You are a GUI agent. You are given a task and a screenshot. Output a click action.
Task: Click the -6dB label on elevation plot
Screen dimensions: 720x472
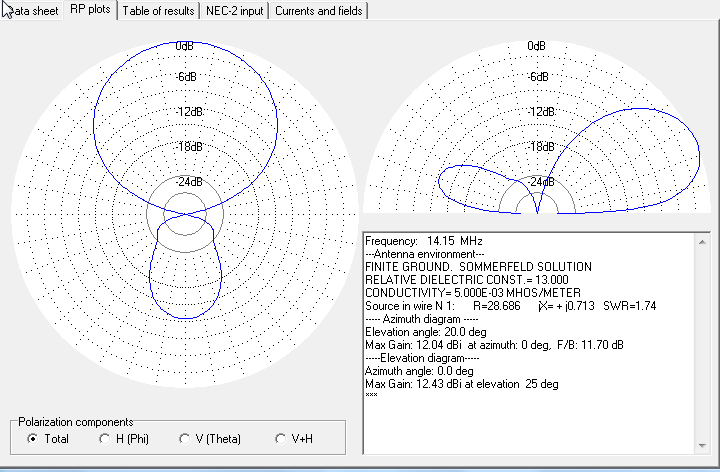(x=537, y=78)
